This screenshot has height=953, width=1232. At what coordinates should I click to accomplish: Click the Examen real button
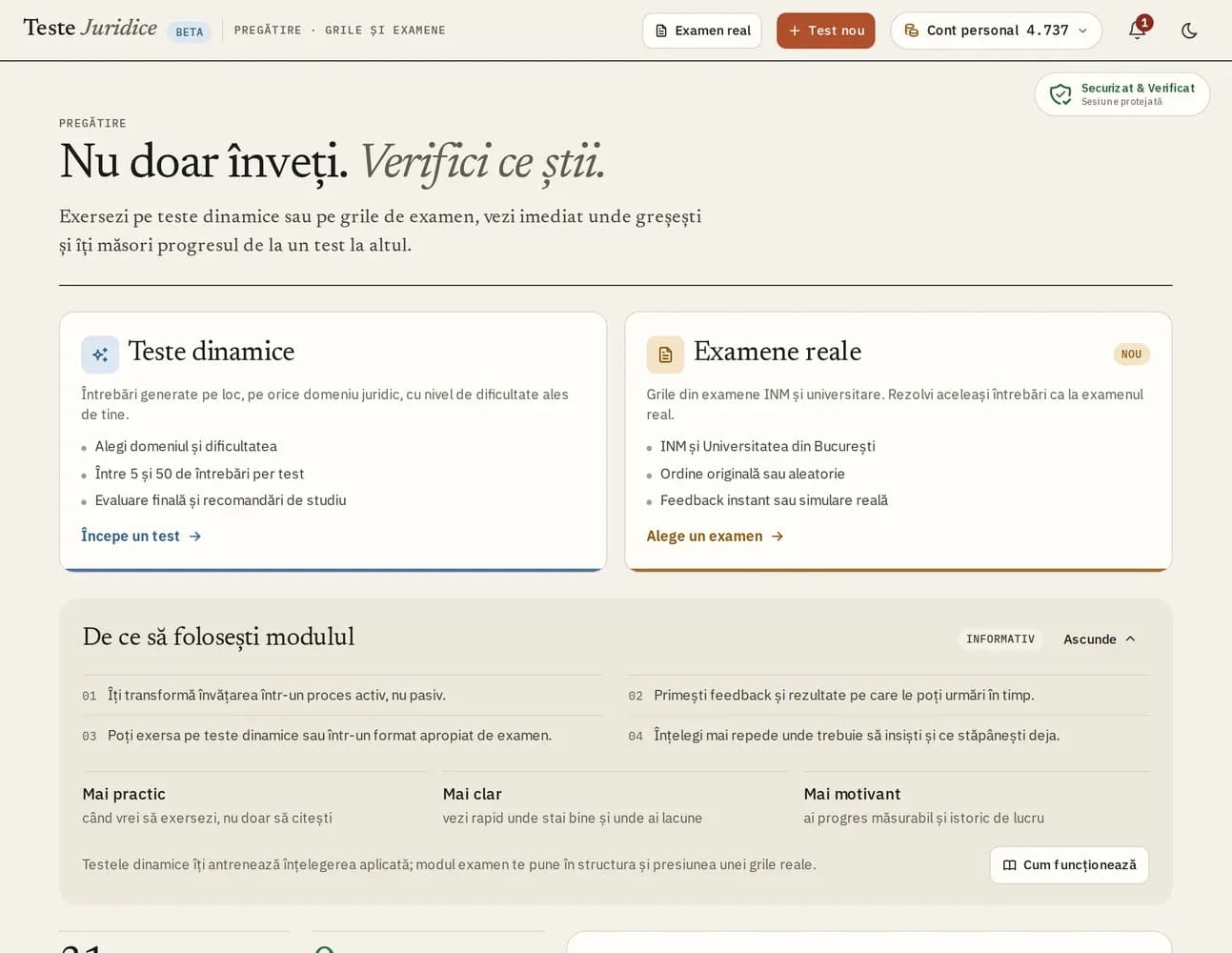pos(702,30)
